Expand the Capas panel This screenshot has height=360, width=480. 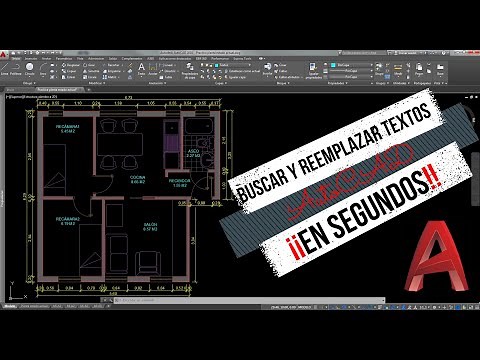tap(220, 83)
